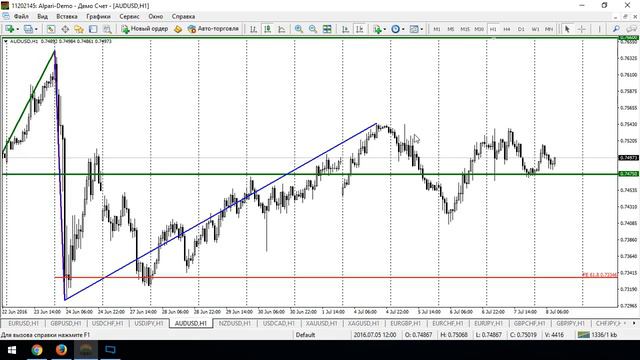
Task: Open the New Chart dropdown arrow
Action: 18,29
